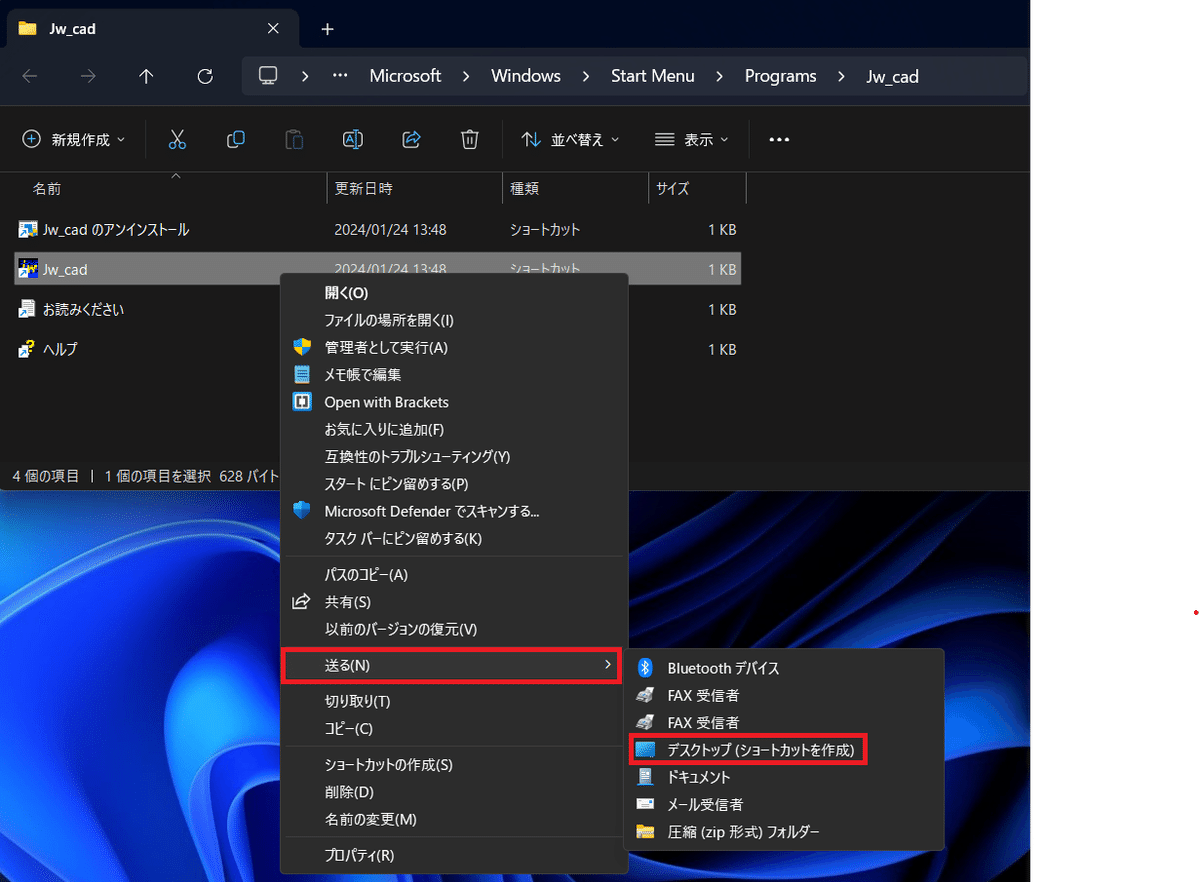The height and width of the screenshot is (882, 1200).
Task: Expand chevron after Programs breadcrumb
Action: 842,76
